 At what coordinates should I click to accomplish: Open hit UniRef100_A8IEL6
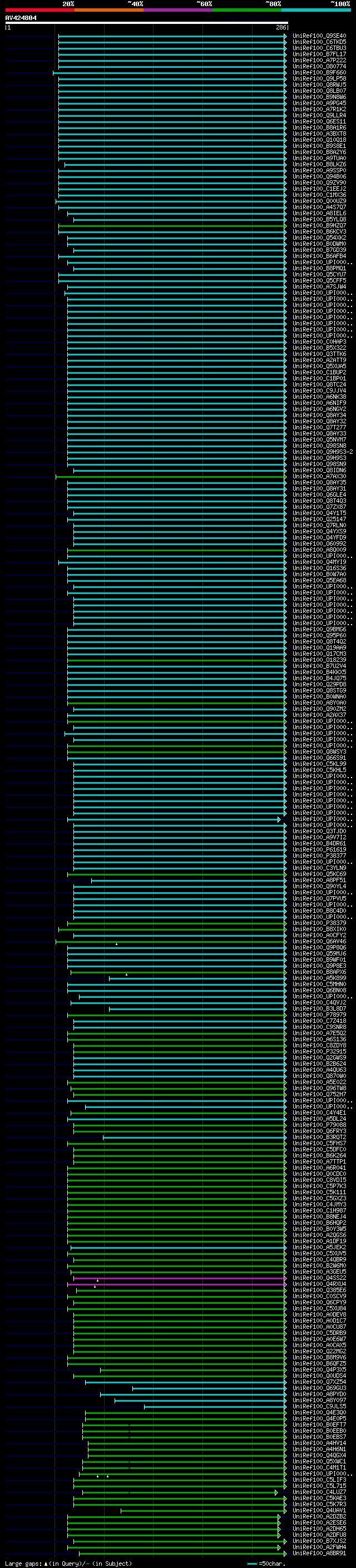click(x=319, y=213)
